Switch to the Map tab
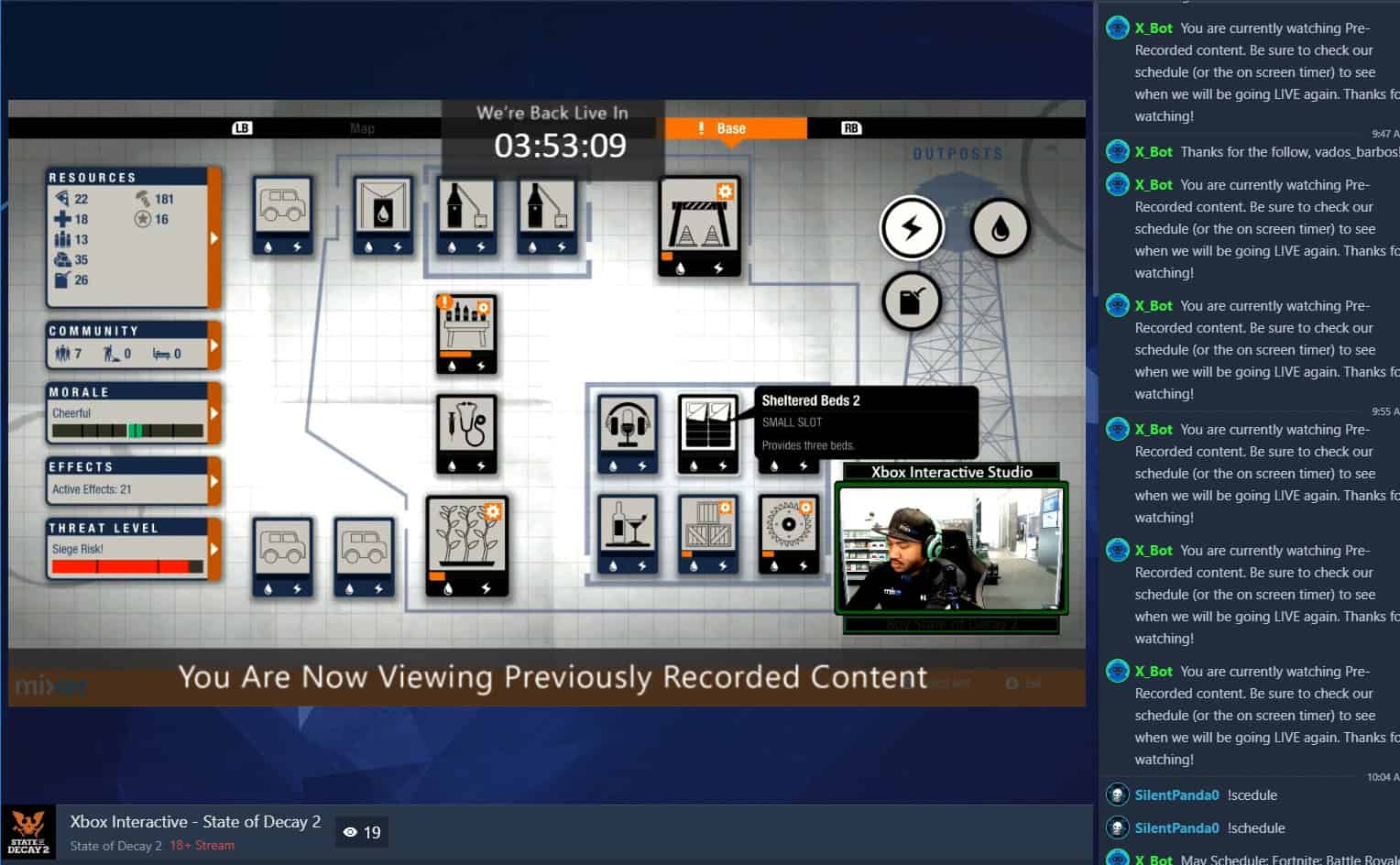1400x865 pixels. click(x=362, y=128)
